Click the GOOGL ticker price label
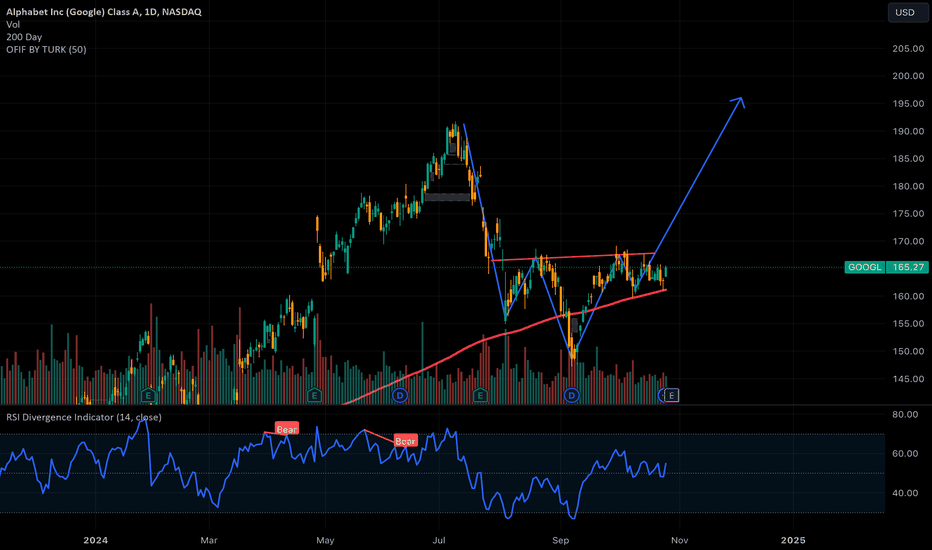 tap(865, 267)
